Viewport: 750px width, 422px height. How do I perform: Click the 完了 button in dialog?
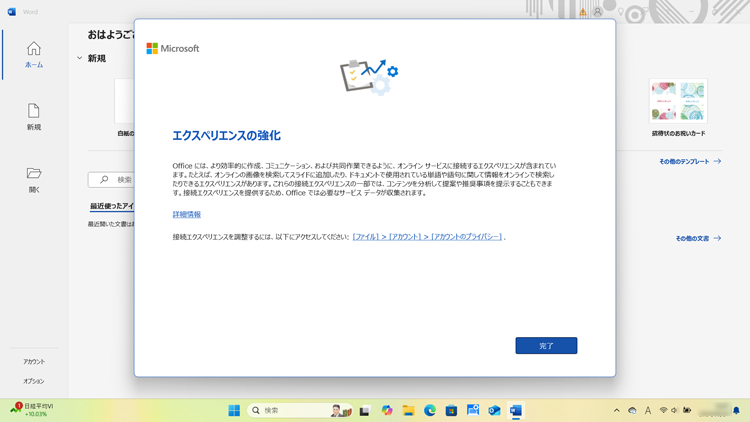pos(546,346)
